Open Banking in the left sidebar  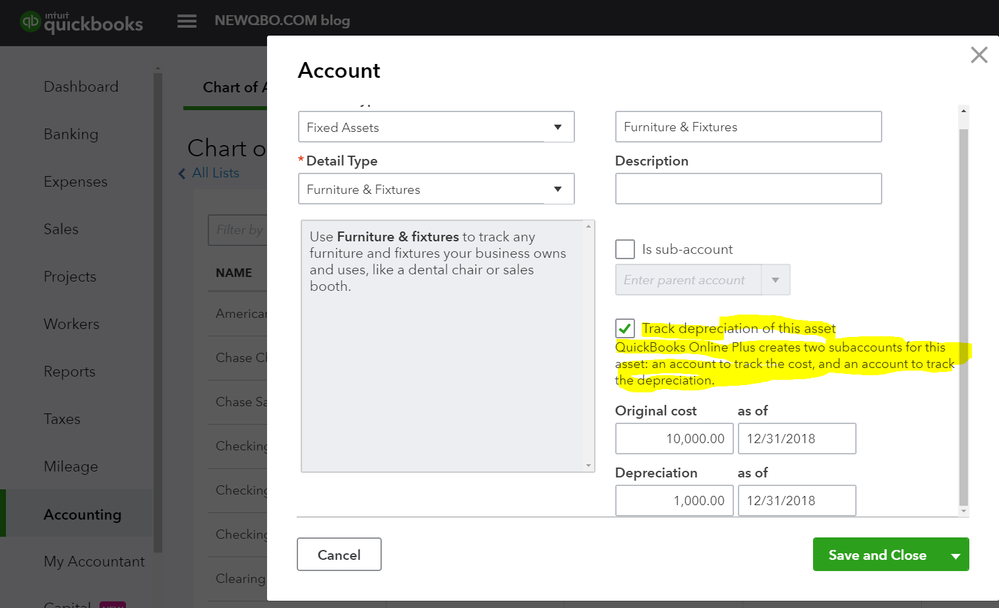point(71,134)
